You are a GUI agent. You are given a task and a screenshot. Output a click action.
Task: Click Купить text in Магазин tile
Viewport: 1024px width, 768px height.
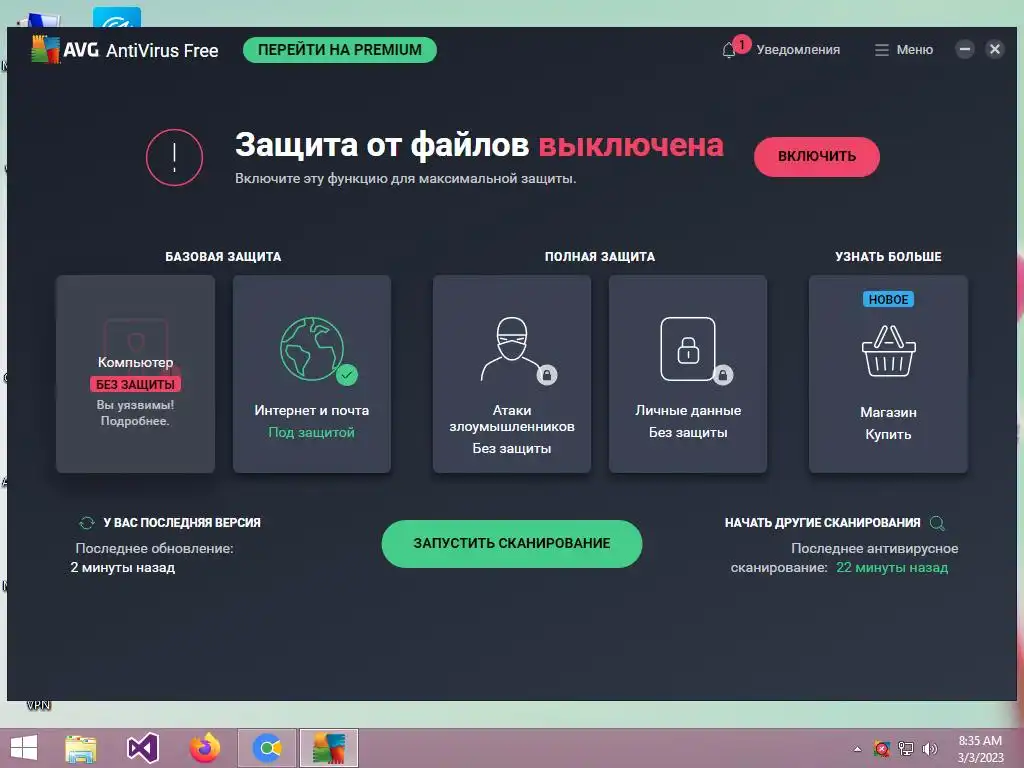coord(888,435)
